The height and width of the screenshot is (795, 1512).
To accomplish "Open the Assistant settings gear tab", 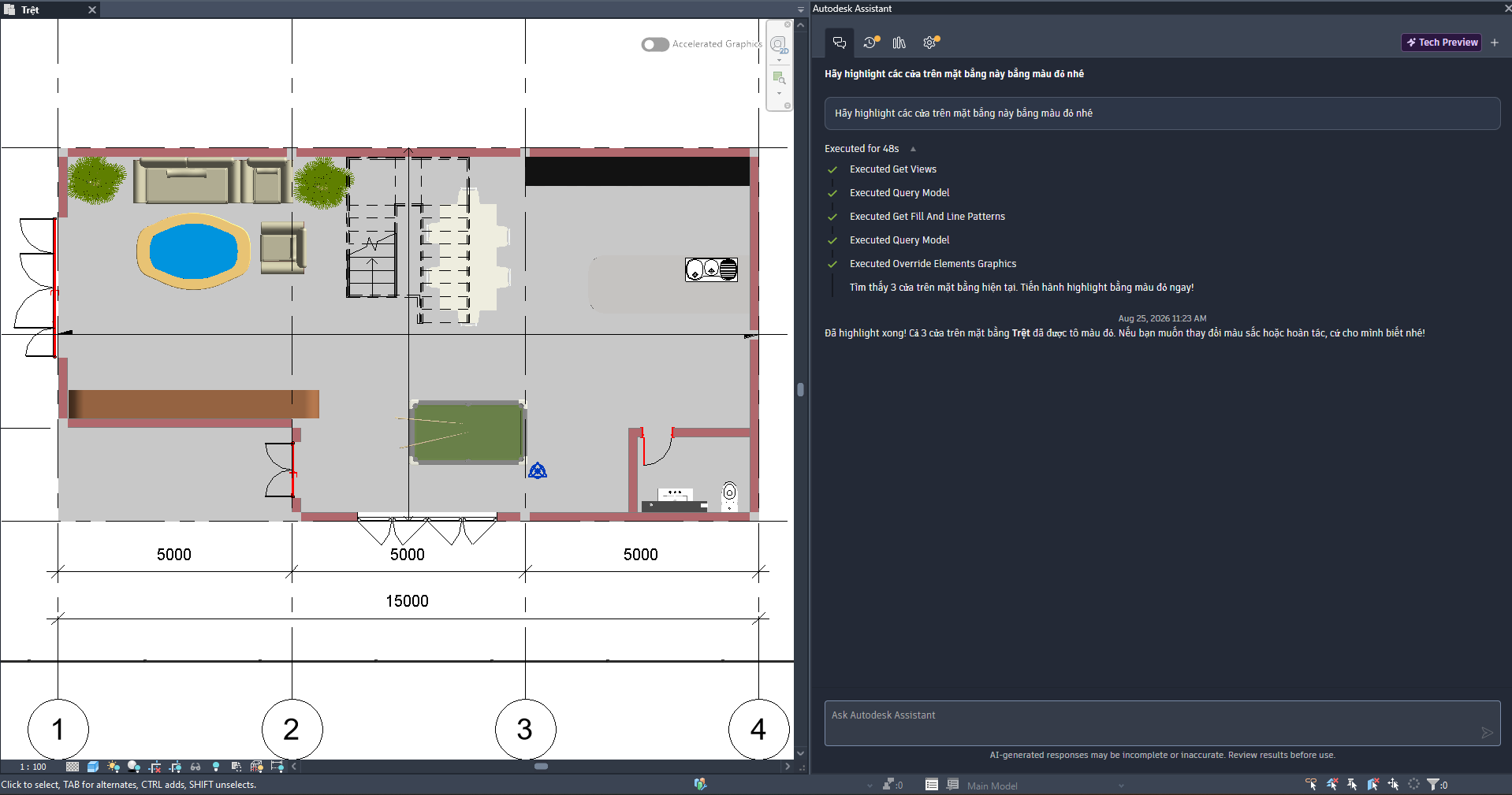I will (930, 43).
